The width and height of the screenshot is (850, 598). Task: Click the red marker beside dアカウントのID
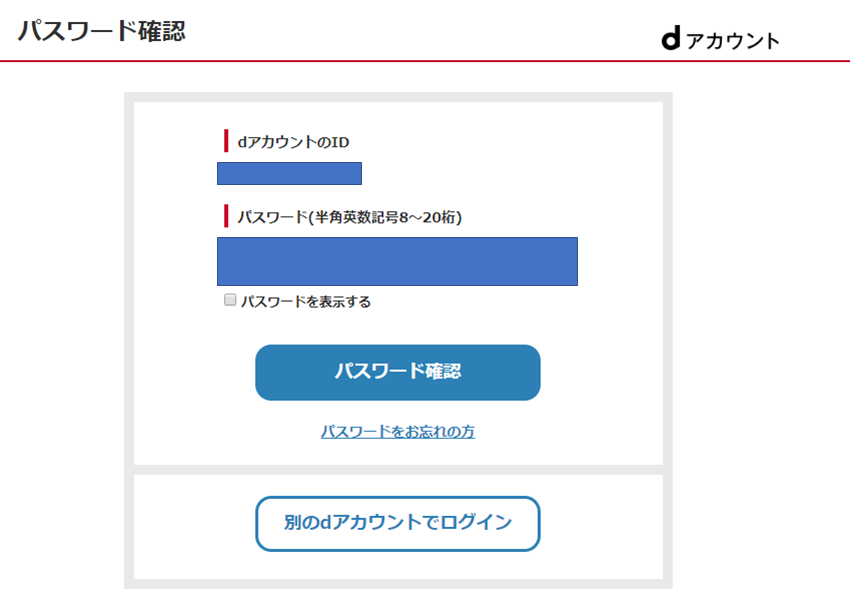[x=226, y=141]
